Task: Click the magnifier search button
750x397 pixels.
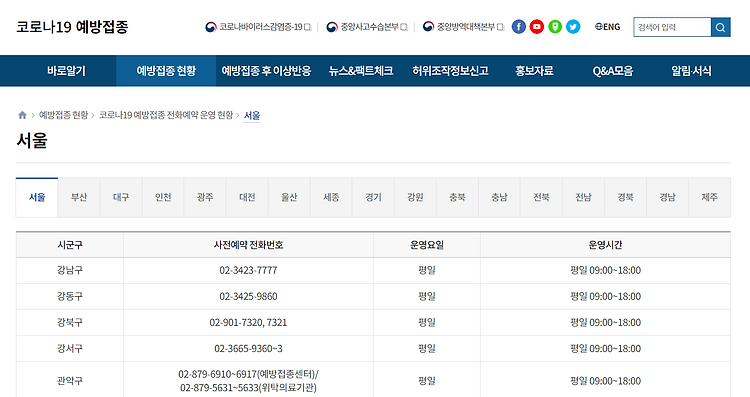Action: click(720, 27)
